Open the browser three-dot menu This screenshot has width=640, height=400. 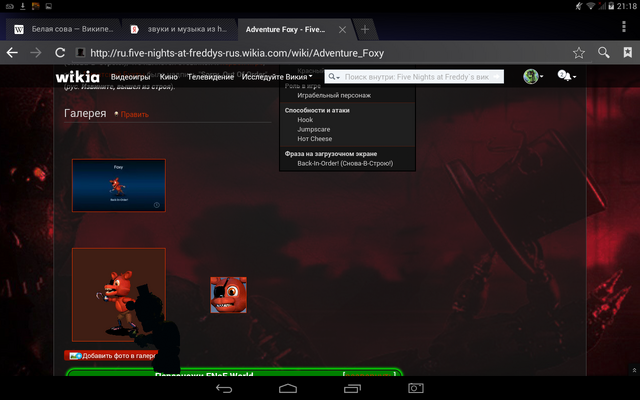coord(624,27)
